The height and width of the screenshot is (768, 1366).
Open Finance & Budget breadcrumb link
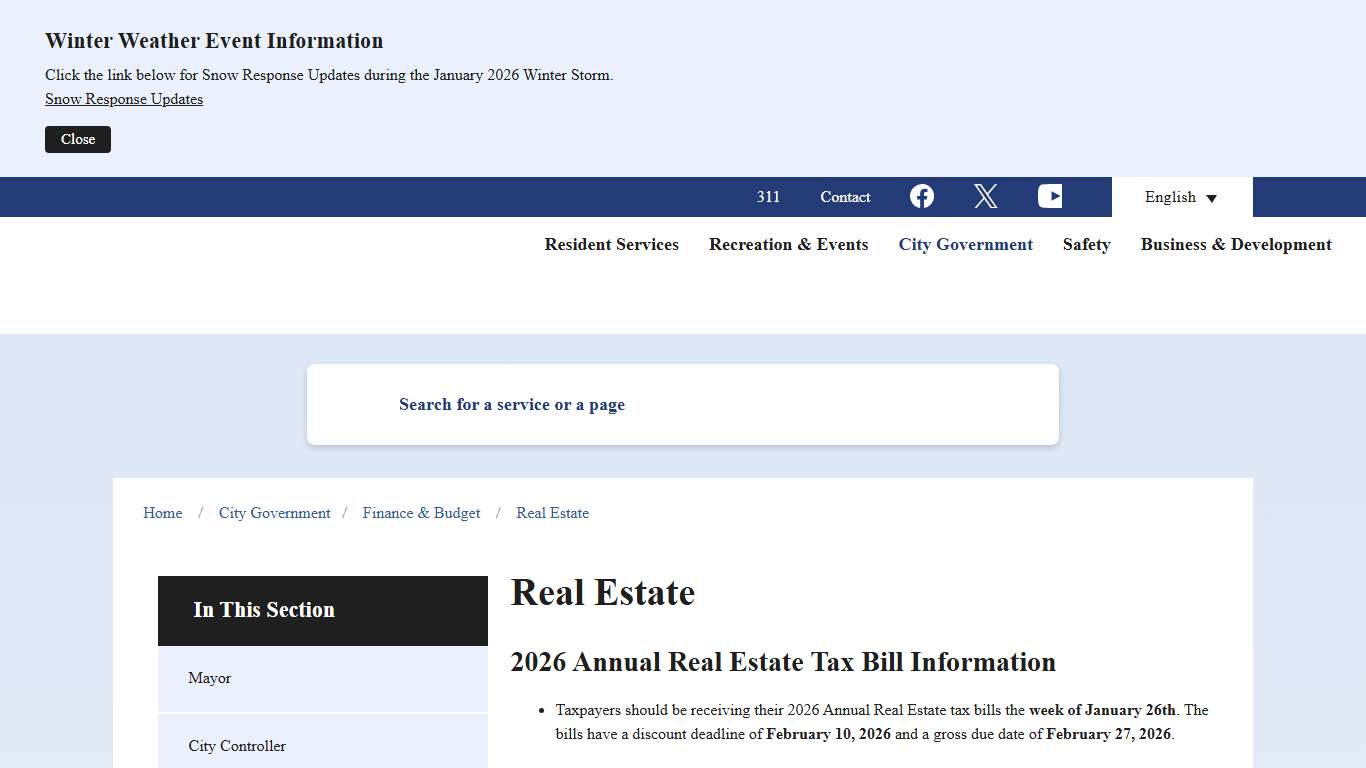click(x=421, y=513)
